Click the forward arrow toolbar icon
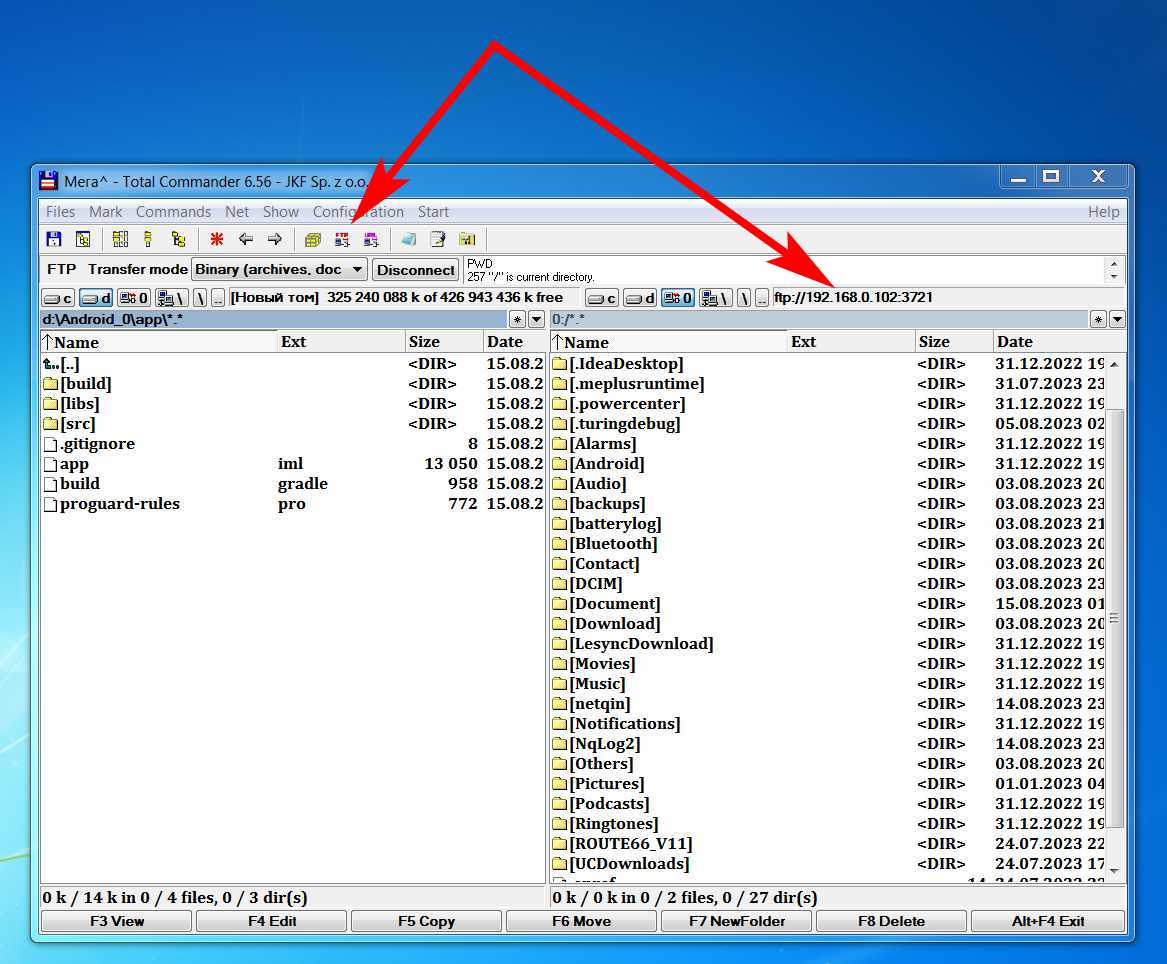 tap(274, 239)
